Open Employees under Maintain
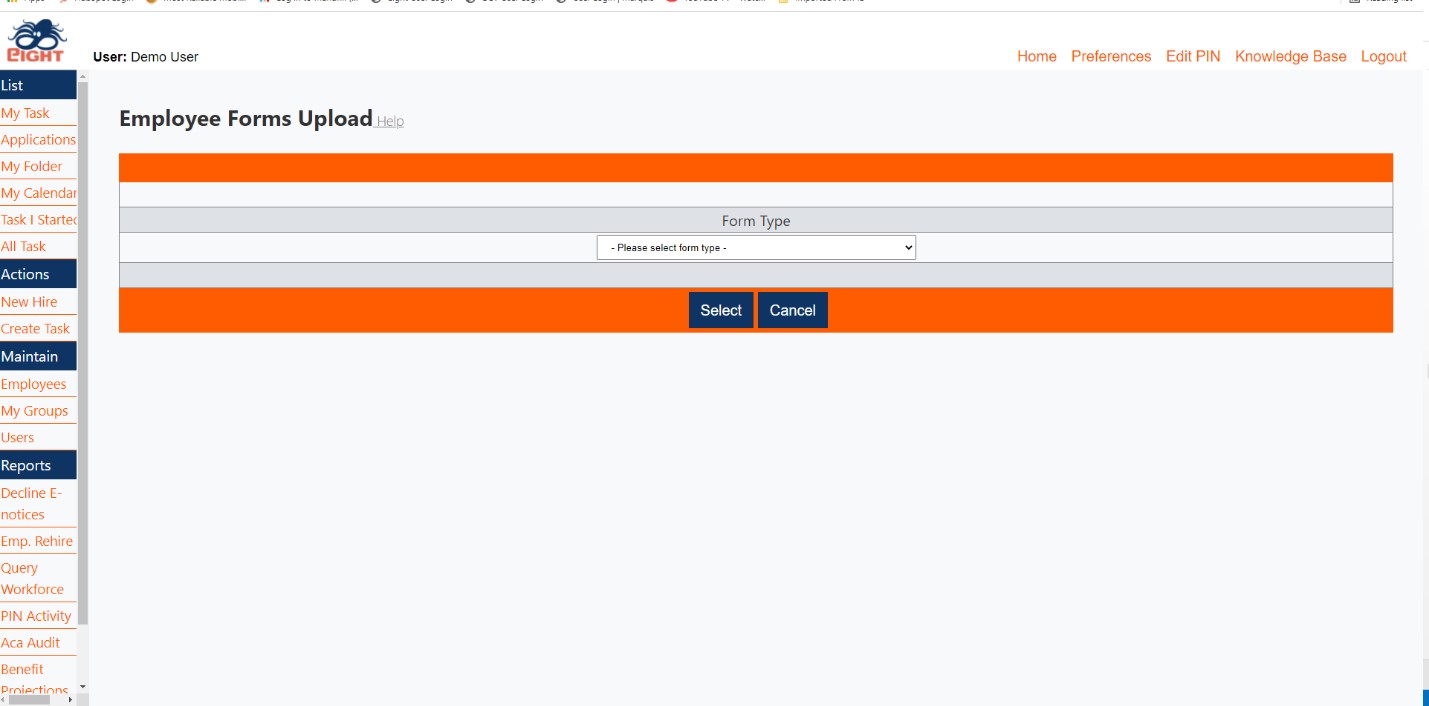Viewport: 1429px width, 706px height. 33,384
